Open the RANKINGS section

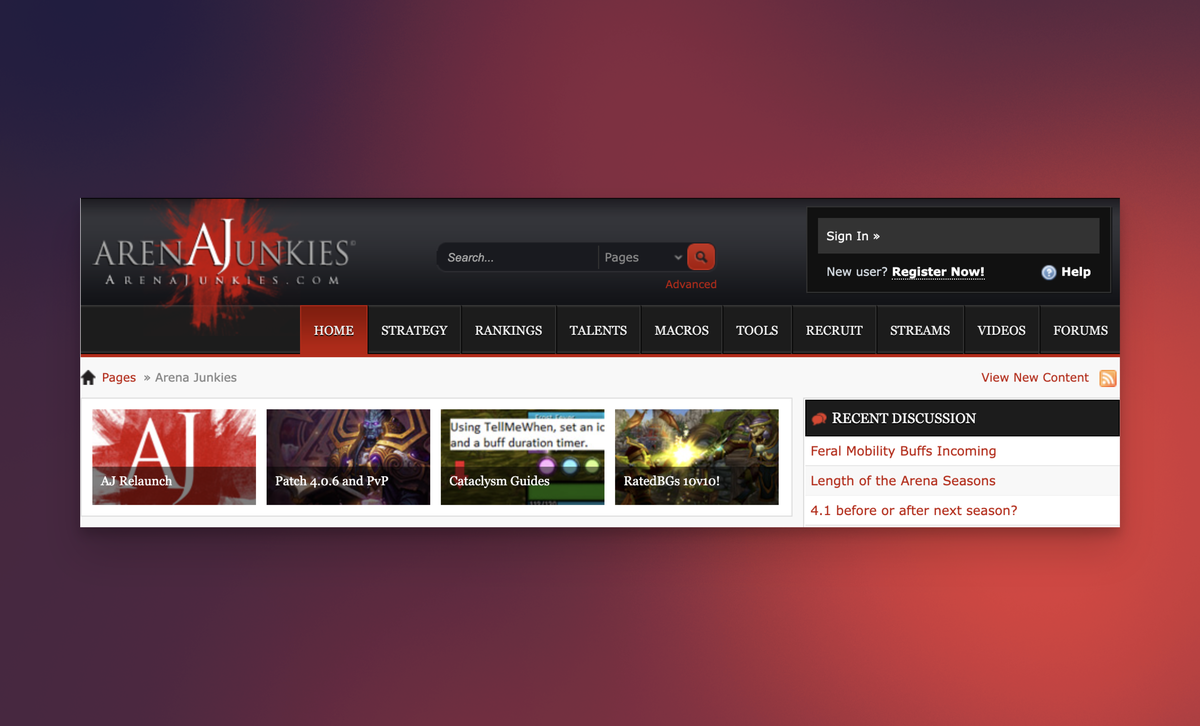pos(508,330)
